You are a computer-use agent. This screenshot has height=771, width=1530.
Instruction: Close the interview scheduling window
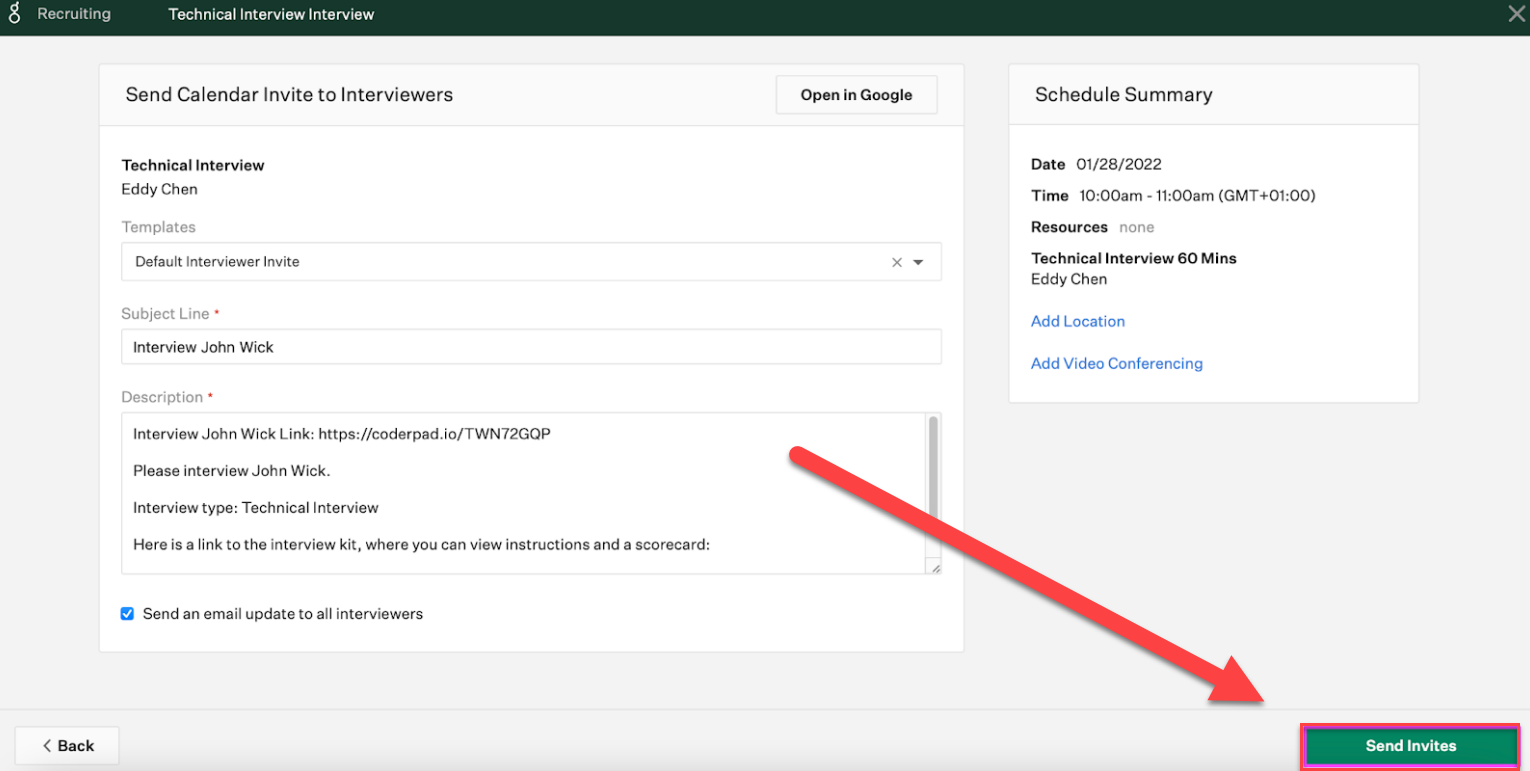(1516, 14)
